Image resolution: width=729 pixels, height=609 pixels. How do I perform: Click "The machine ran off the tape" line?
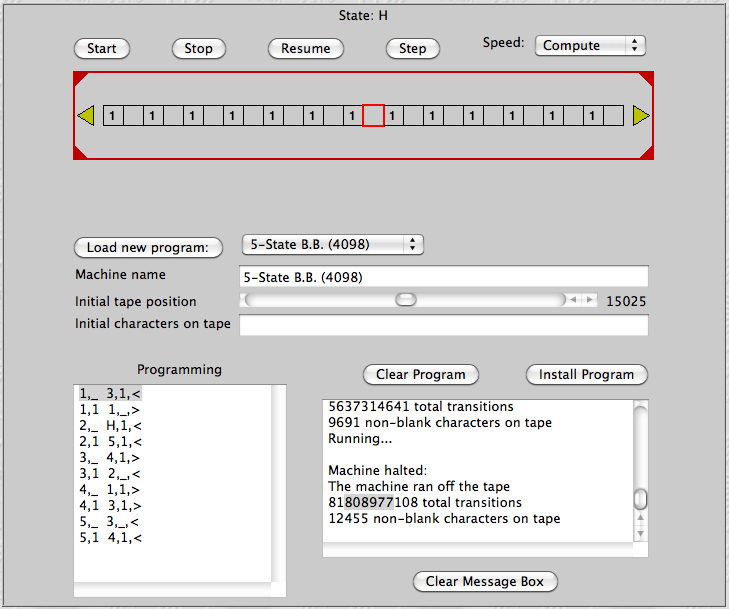coord(419,487)
